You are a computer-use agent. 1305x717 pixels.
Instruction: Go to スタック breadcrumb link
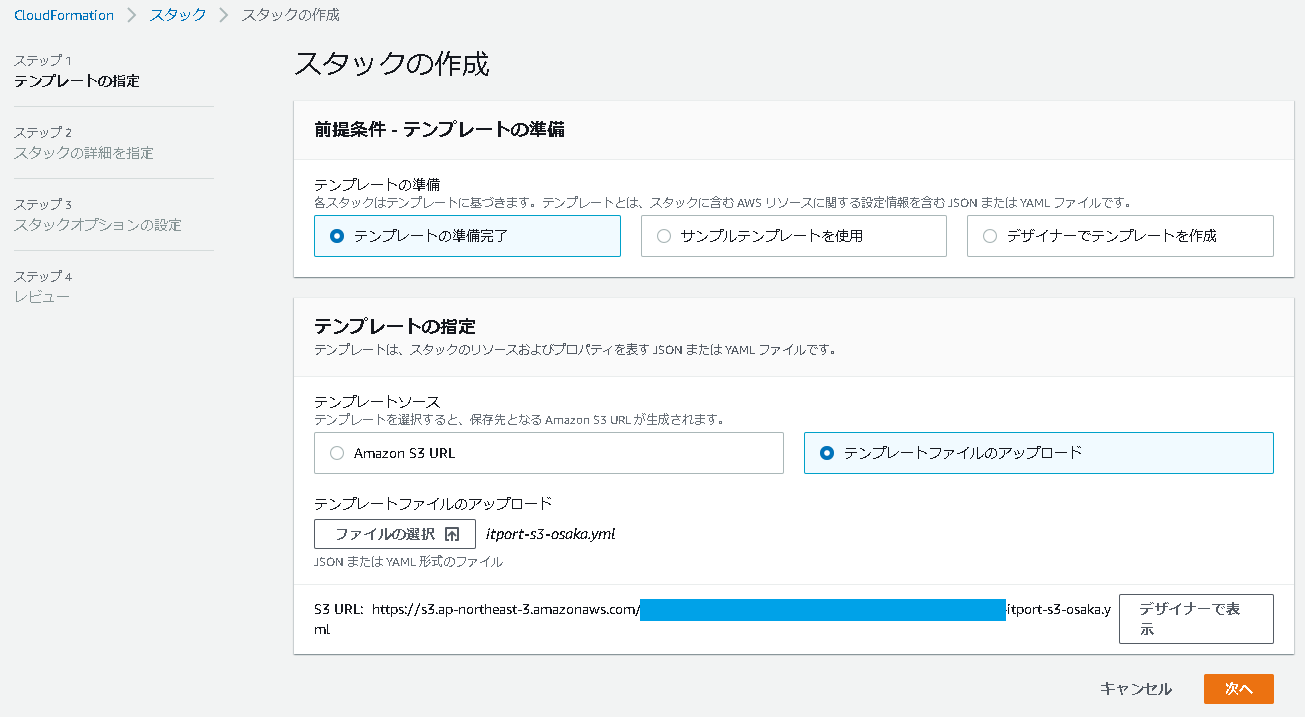coord(178,15)
